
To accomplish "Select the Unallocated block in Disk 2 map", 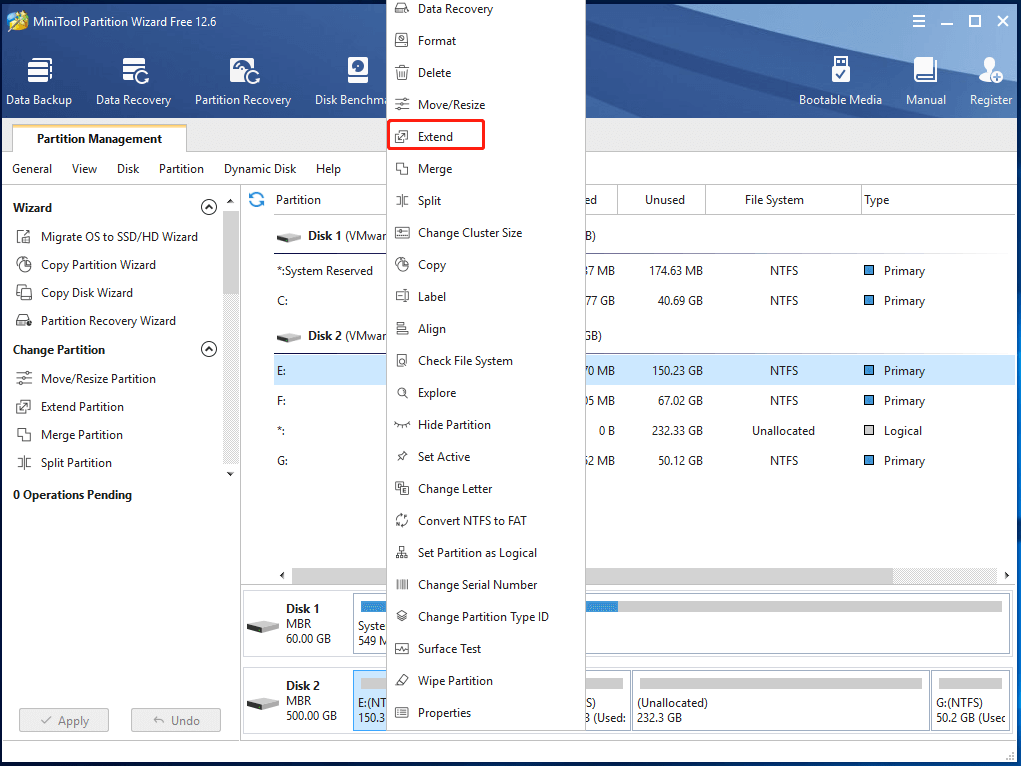I will coord(781,701).
